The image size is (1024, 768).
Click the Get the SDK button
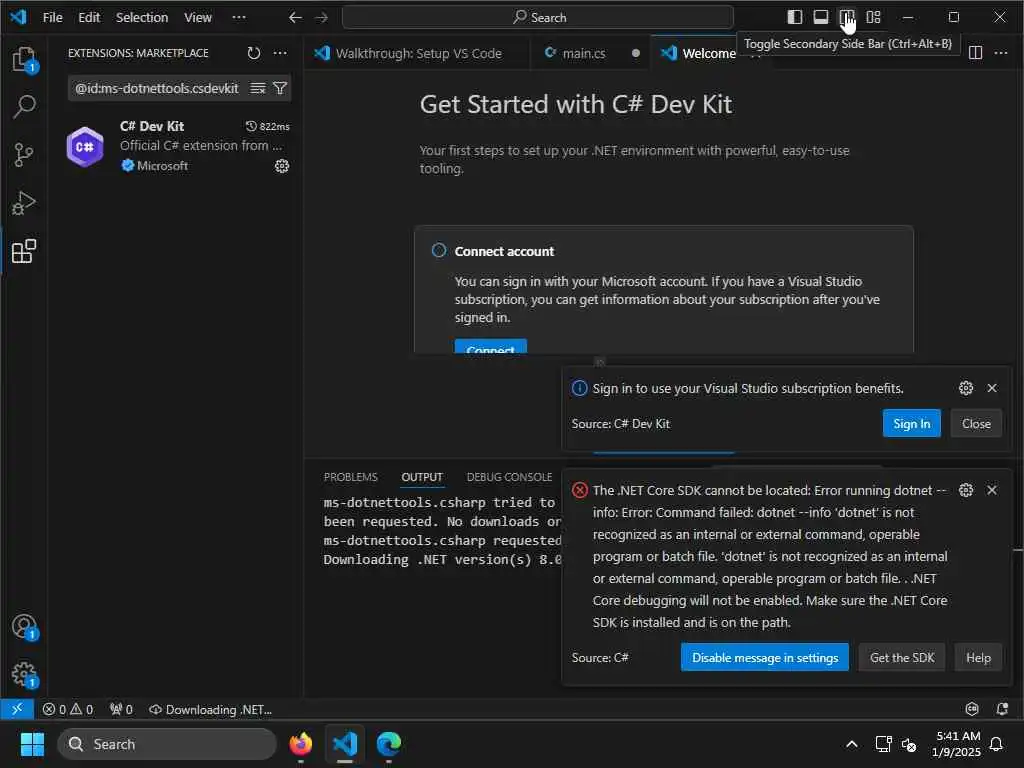(x=902, y=657)
